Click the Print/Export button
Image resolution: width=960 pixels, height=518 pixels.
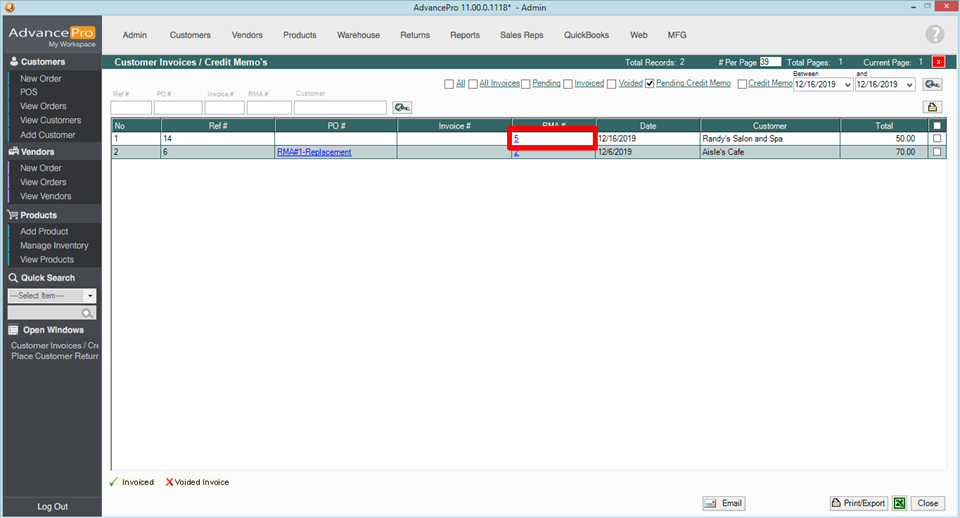coord(859,503)
